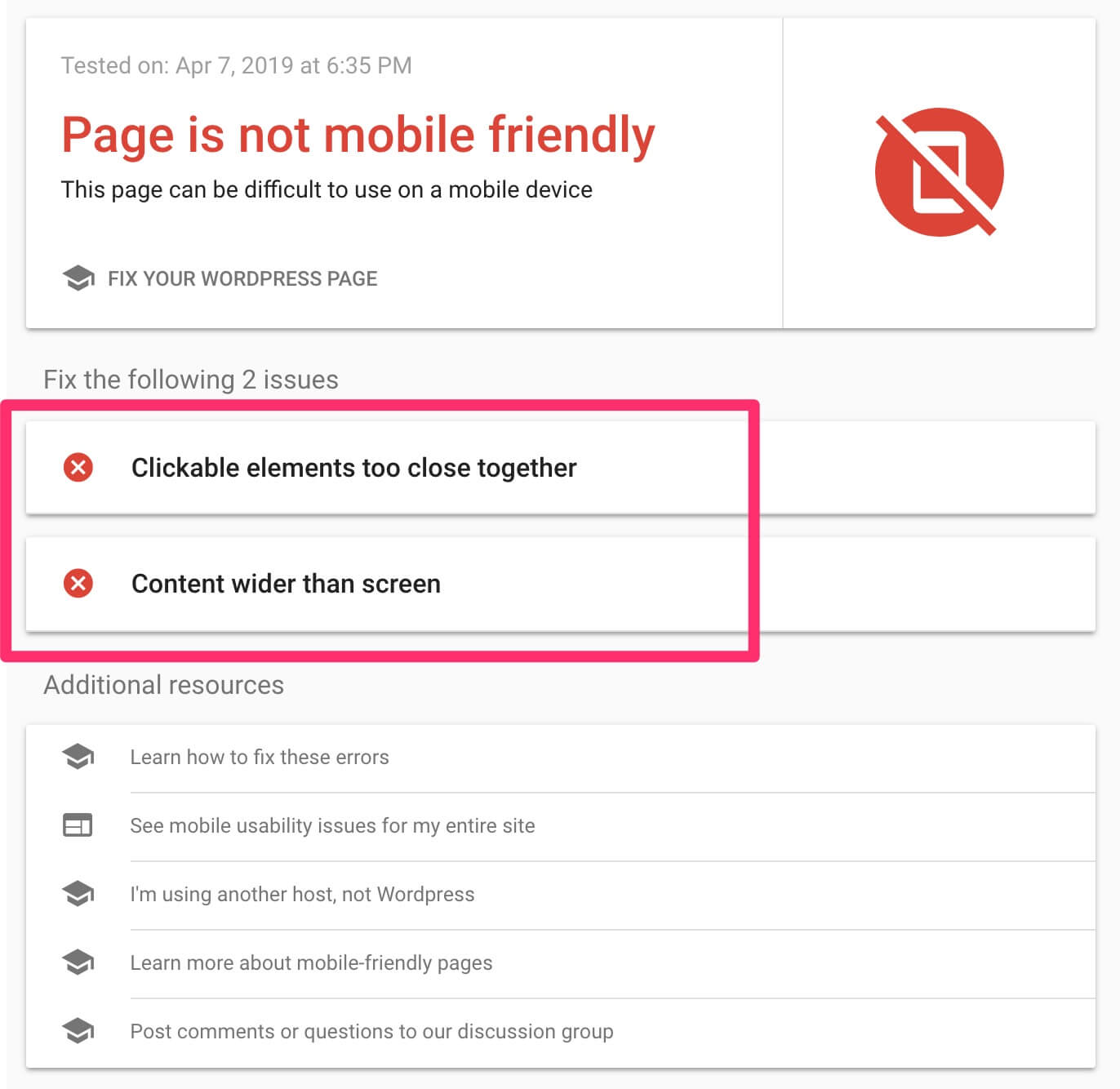Click graduation cap icon beside Post comments link
Image resolution: width=1120 pixels, height=1089 pixels.
click(x=78, y=1031)
